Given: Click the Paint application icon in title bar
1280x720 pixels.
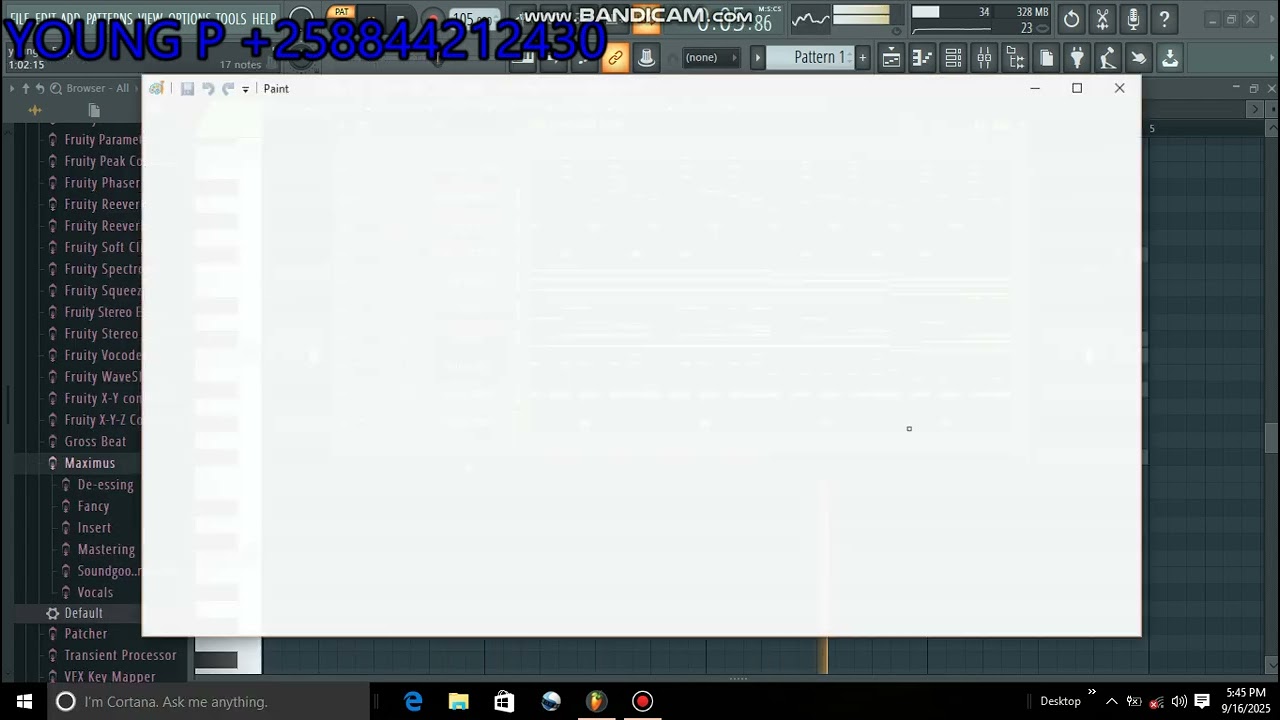Looking at the screenshot, I should (x=156, y=89).
